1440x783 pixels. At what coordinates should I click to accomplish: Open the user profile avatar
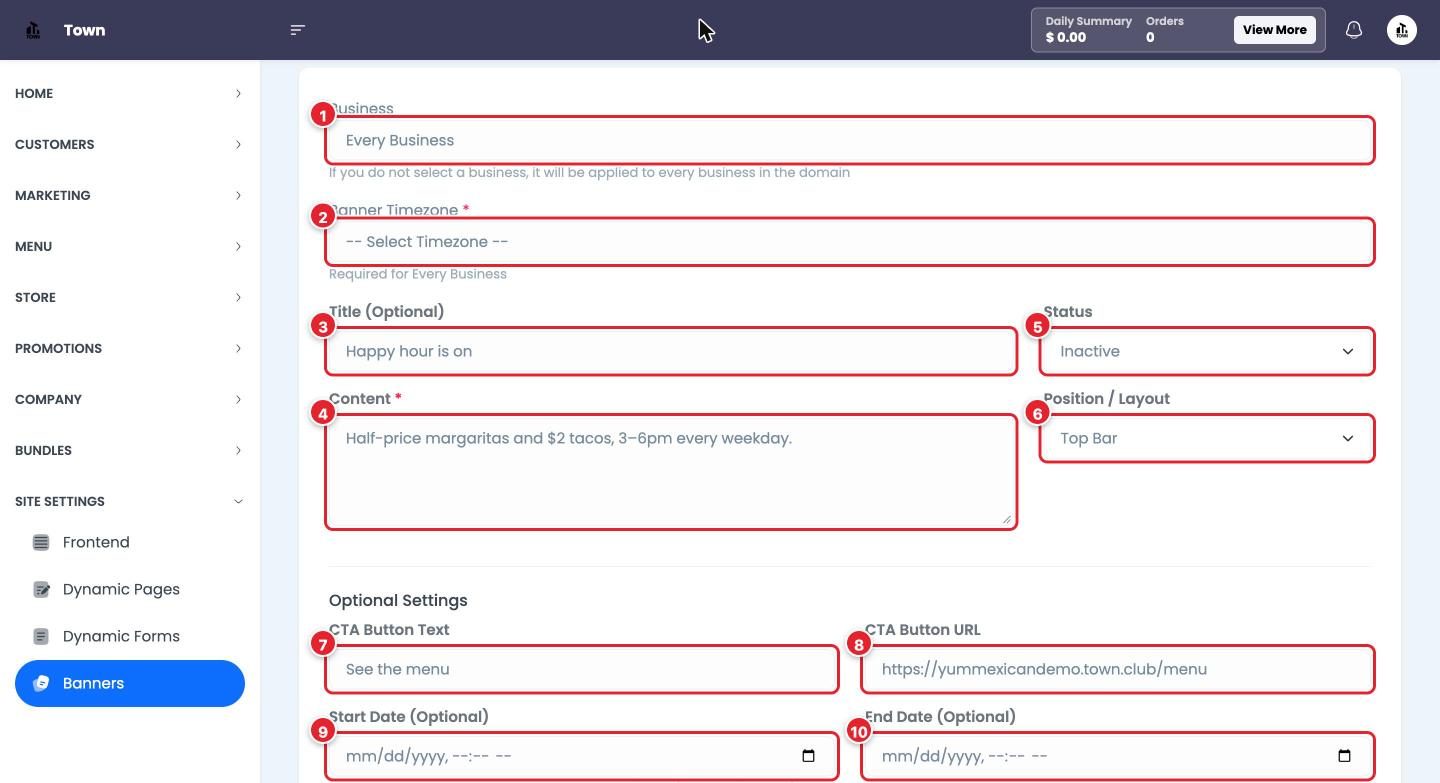(x=1402, y=30)
